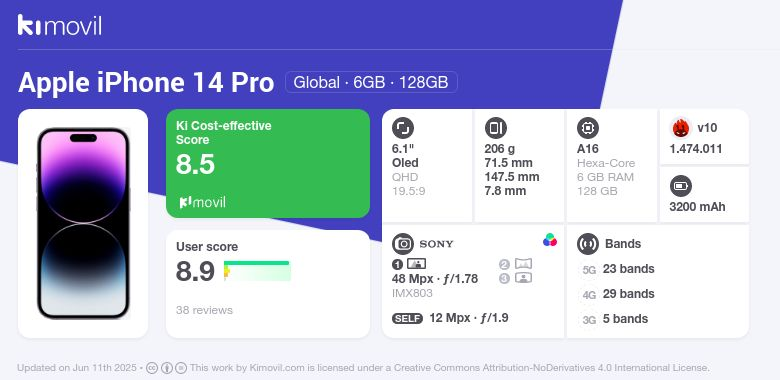Viewport: 780px width, 380px height.
Task: Click the Global 6GB 128GB variant badge
Action: pos(371,82)
